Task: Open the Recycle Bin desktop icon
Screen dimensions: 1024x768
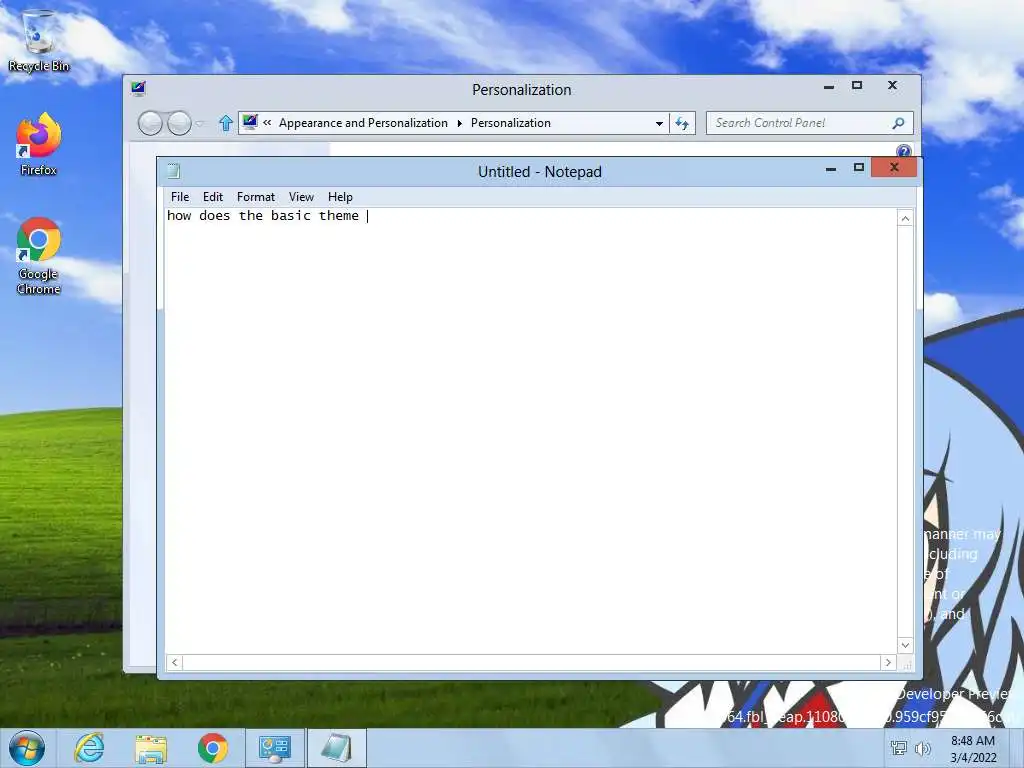Action: click(39, 40)
